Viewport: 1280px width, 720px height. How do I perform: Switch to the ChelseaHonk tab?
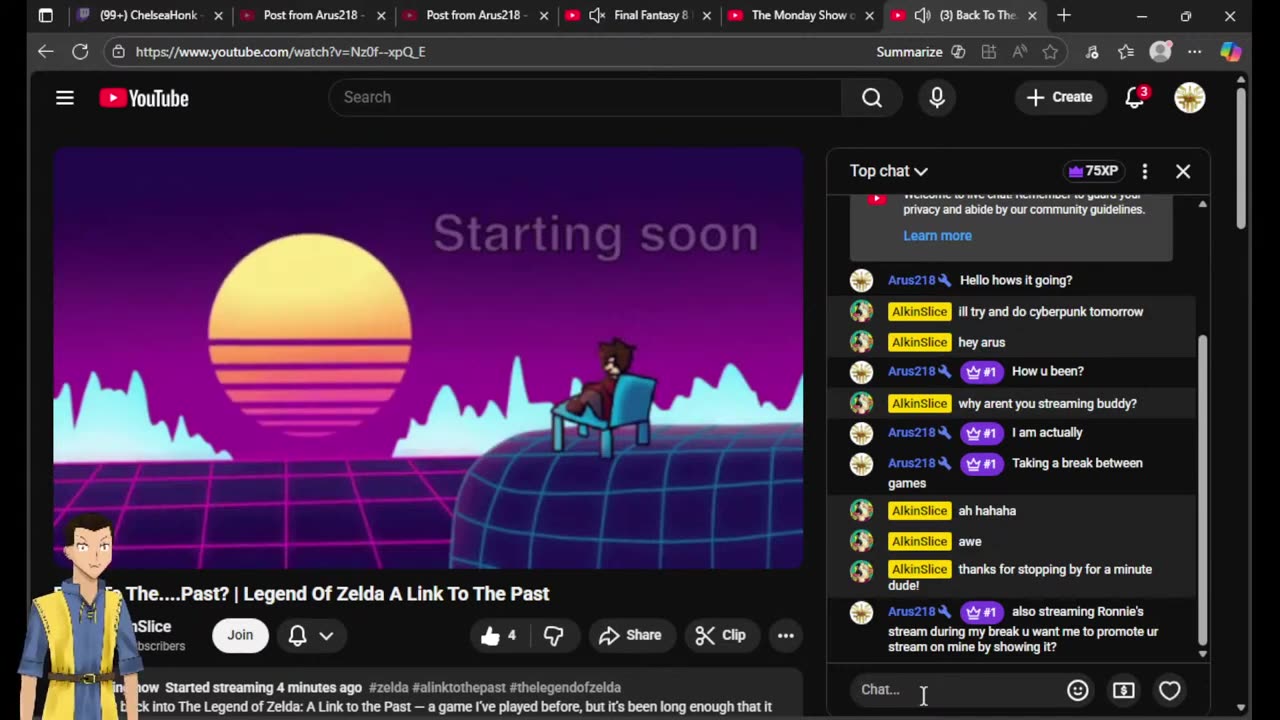coord(150,15)
